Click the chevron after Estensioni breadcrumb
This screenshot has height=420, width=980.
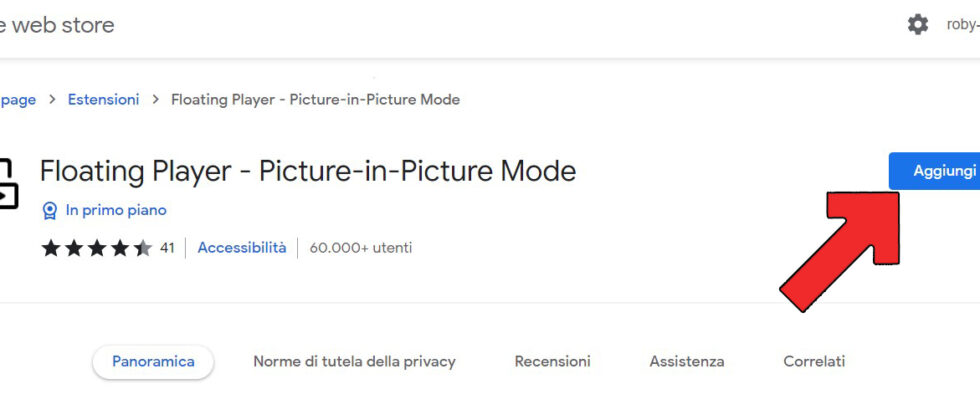[x=155, y=100]
